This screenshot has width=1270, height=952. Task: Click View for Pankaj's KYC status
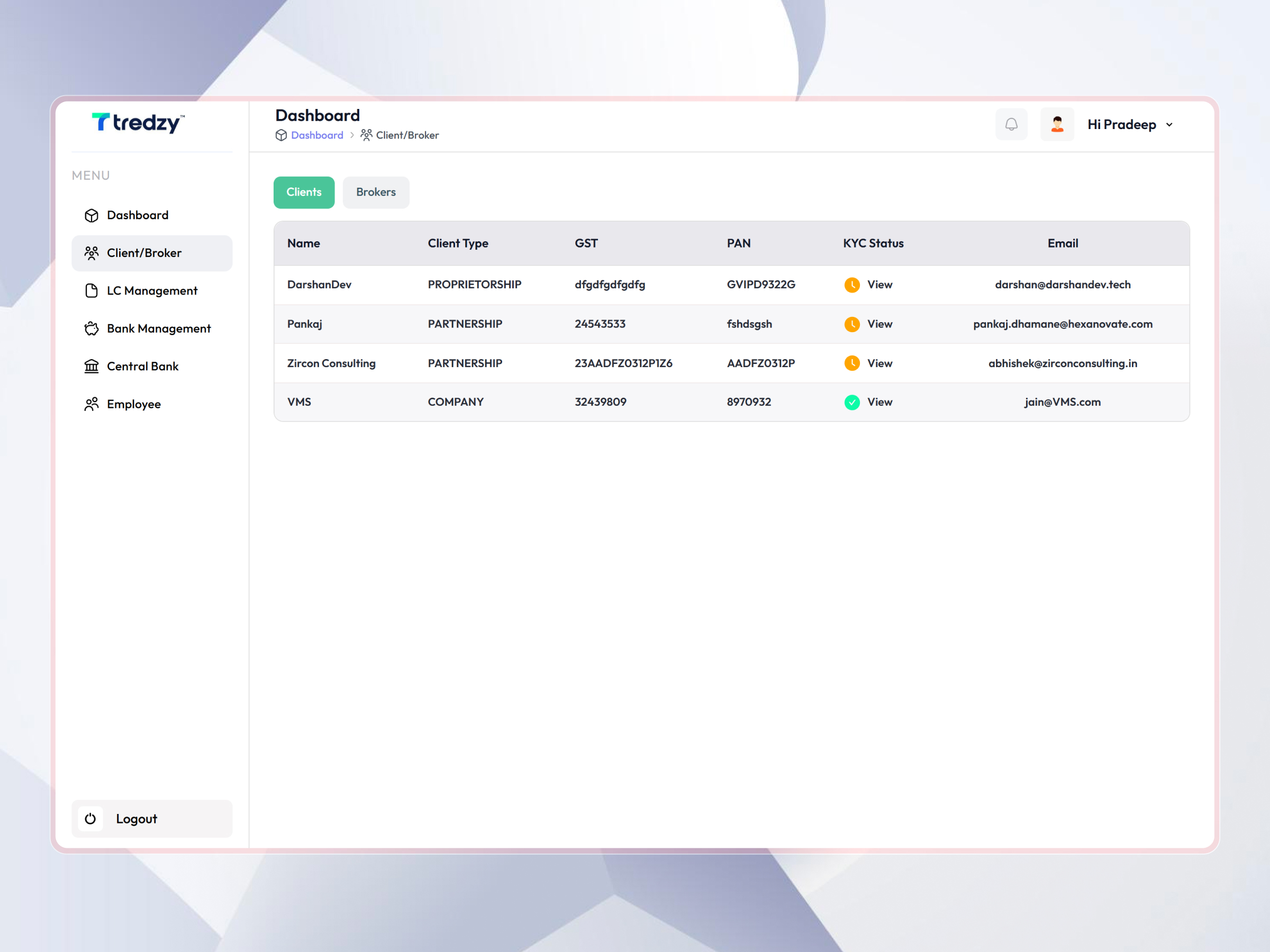click(880, 324)
